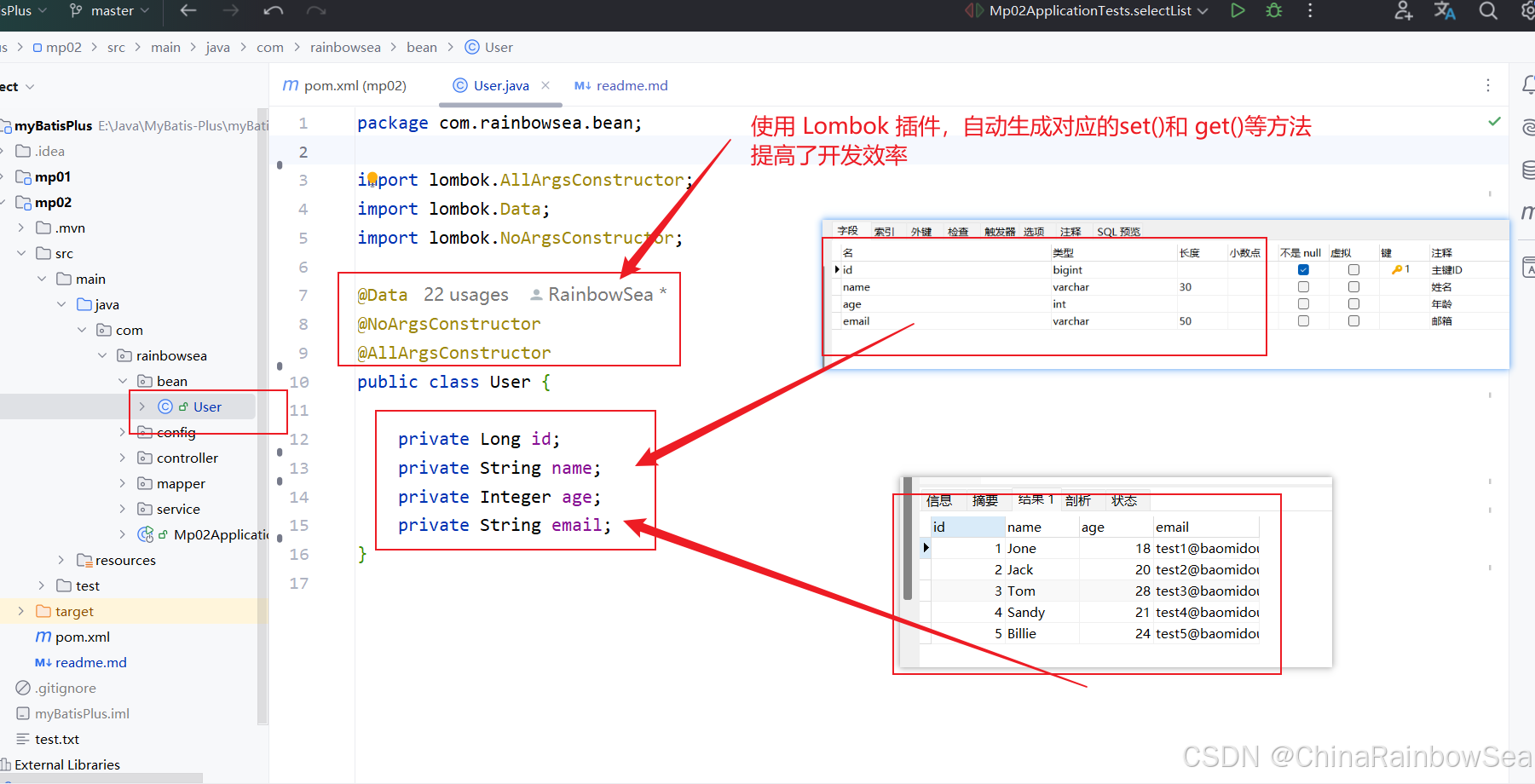
Task: Open the Notifications bell on right sidebar
Action: click(x=1528, y=85)
